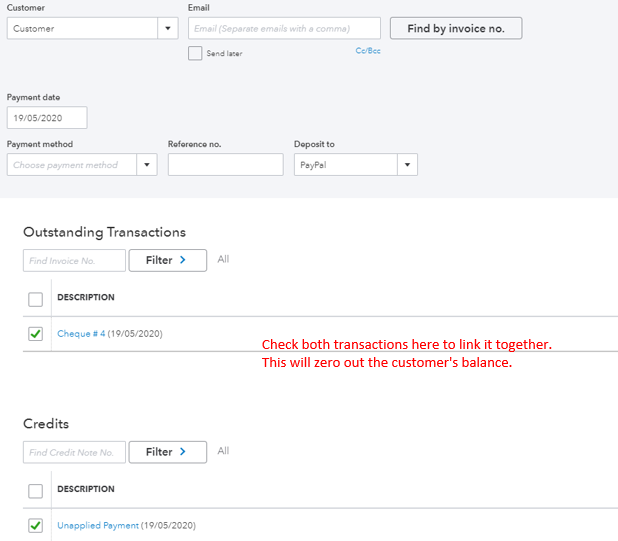Expand the Payment method dropdown

147,165
